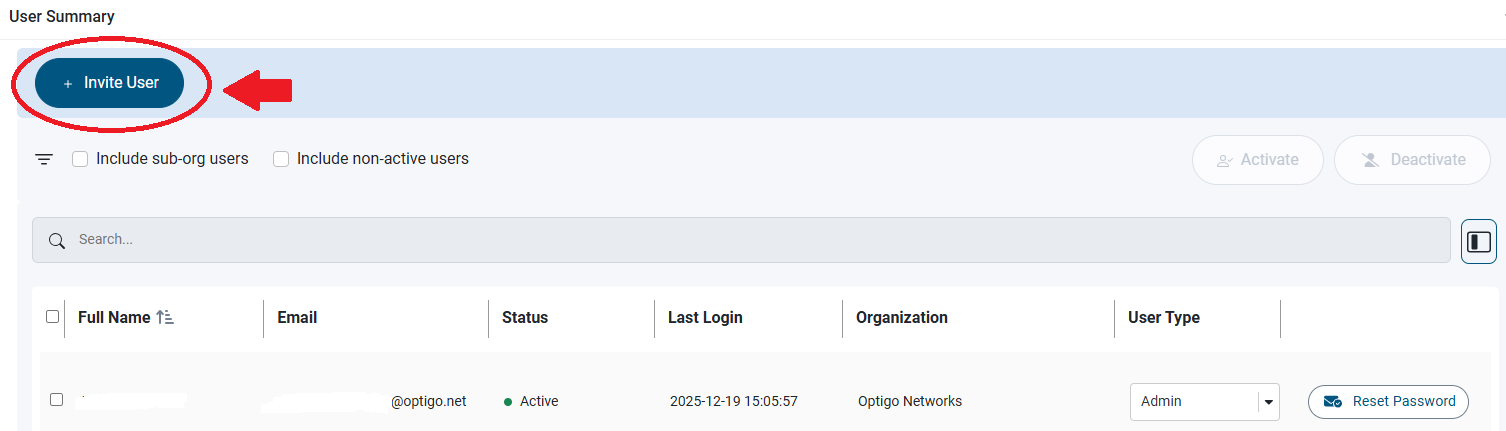Viewport: 1506px width, 431px height.
Task: Click last login 2025-12-19 15:05:57
Action: point(734,402)
